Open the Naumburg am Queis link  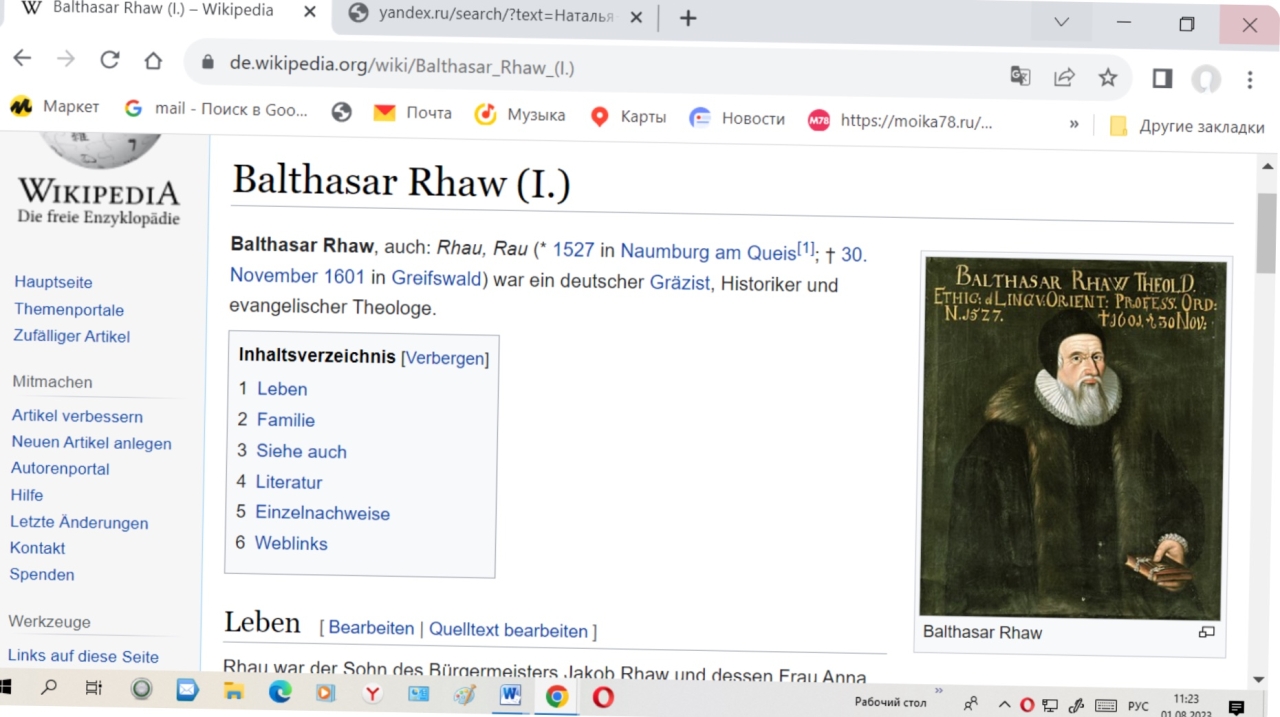(708, 253)
